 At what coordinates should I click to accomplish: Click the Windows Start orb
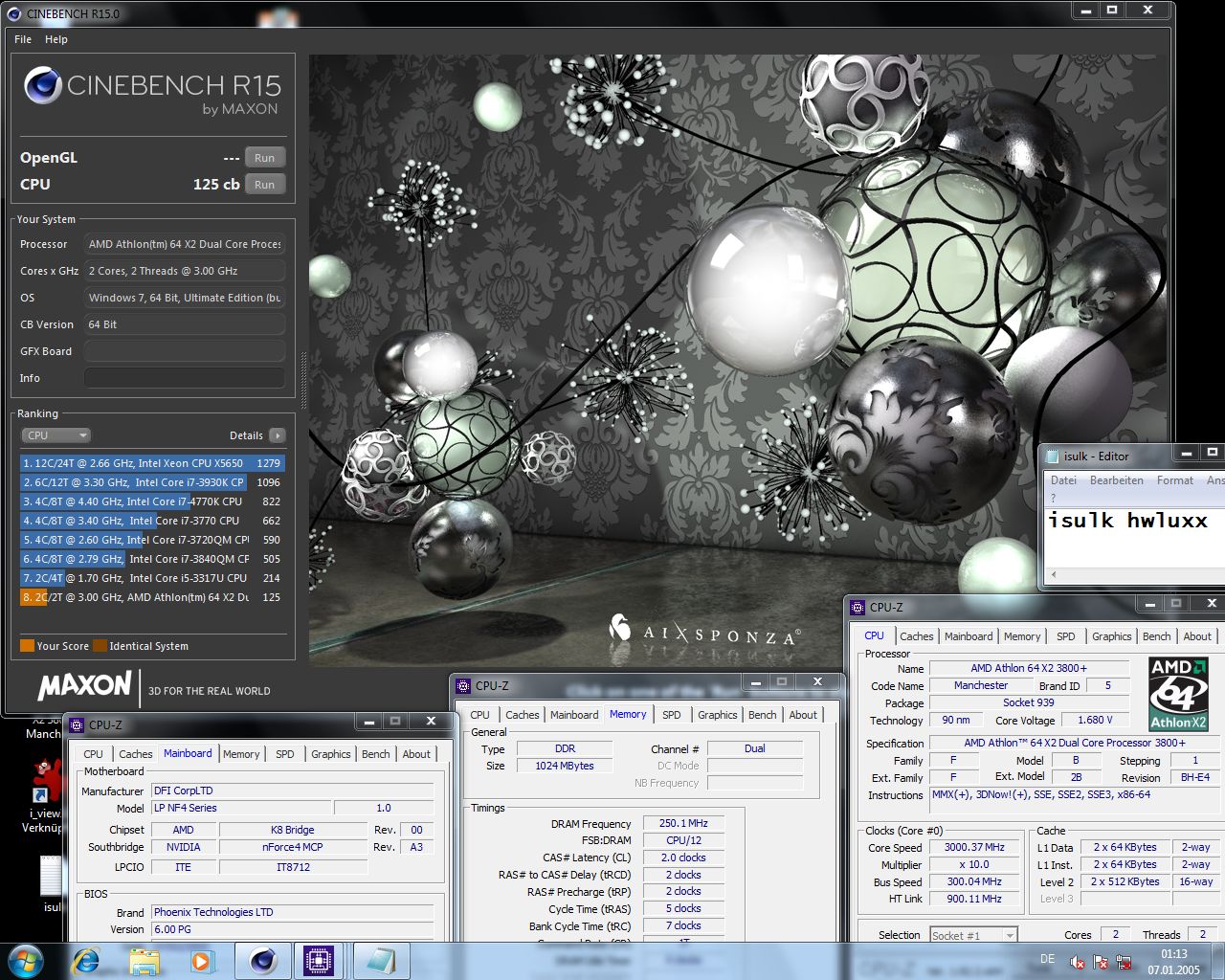pos(26,960)
